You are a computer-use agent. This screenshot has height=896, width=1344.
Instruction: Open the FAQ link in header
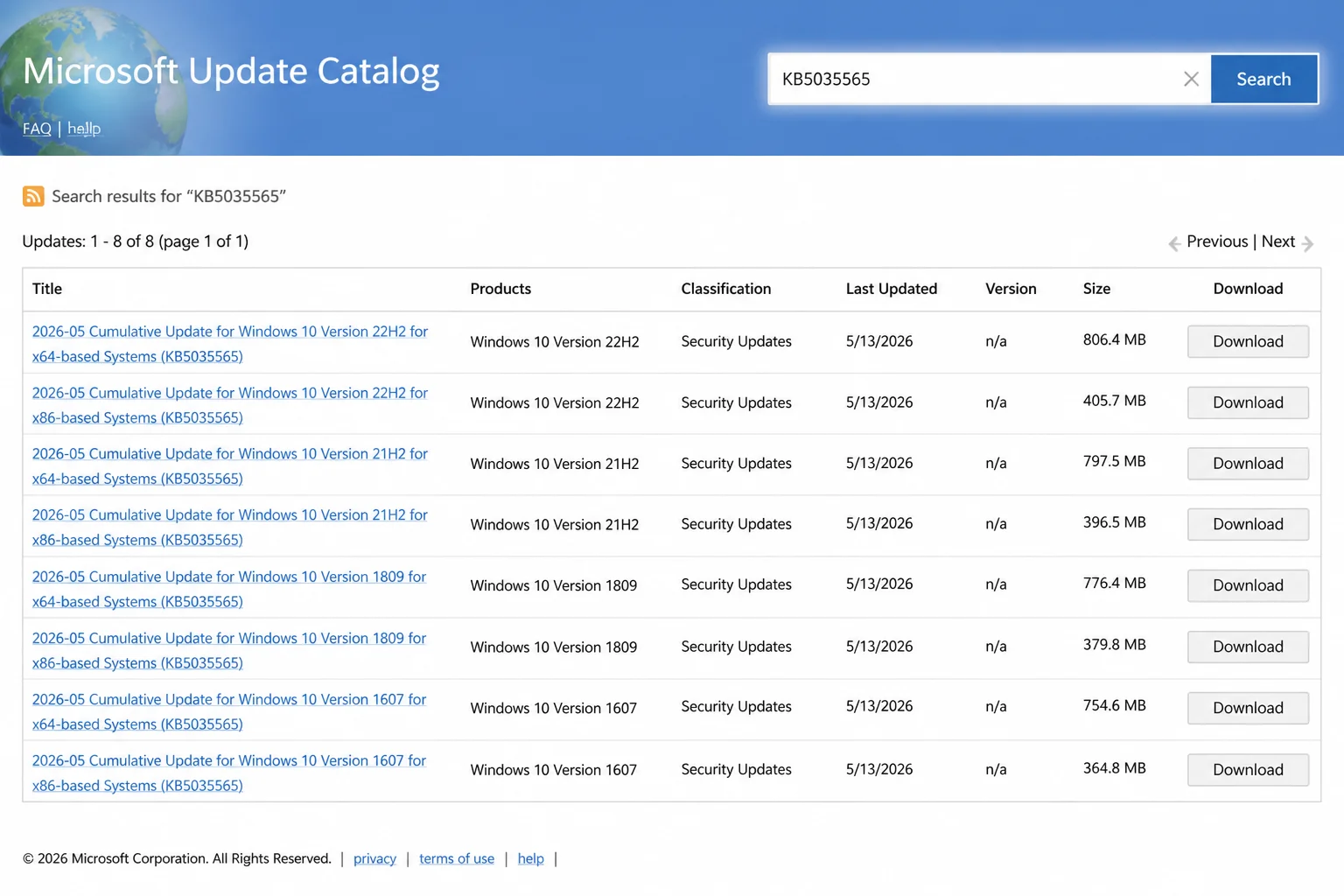pos(37,129)
